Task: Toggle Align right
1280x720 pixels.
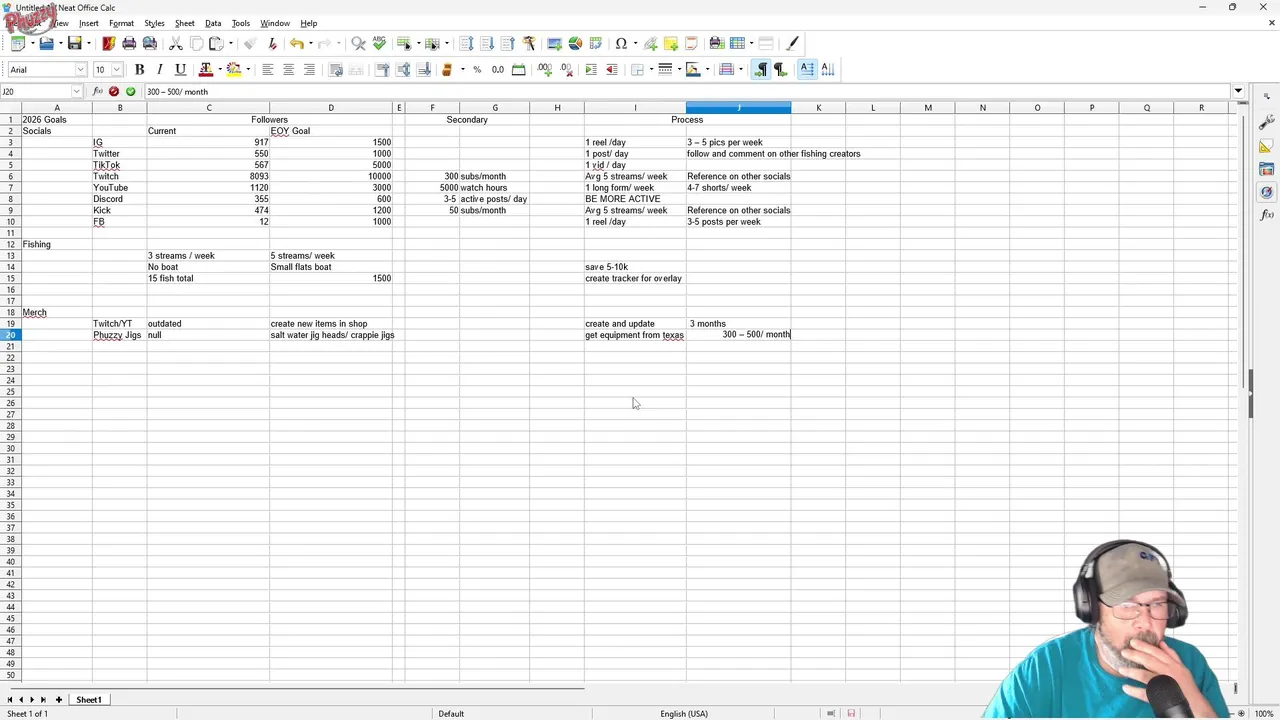Action: pyautogui.click(x=308, y=69)
